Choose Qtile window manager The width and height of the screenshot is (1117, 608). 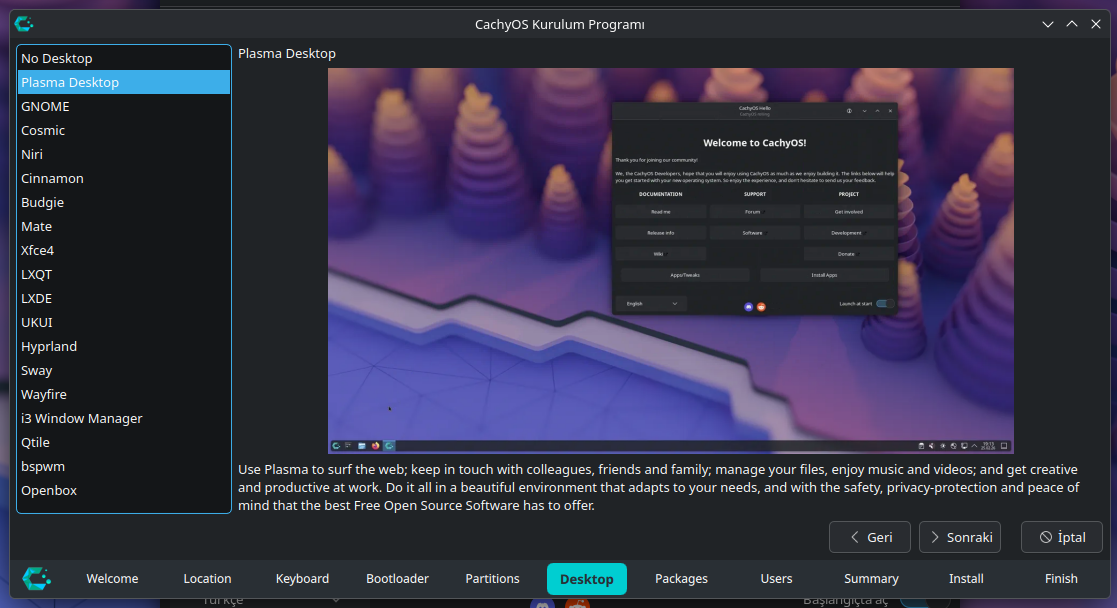[x=123, y=442]
